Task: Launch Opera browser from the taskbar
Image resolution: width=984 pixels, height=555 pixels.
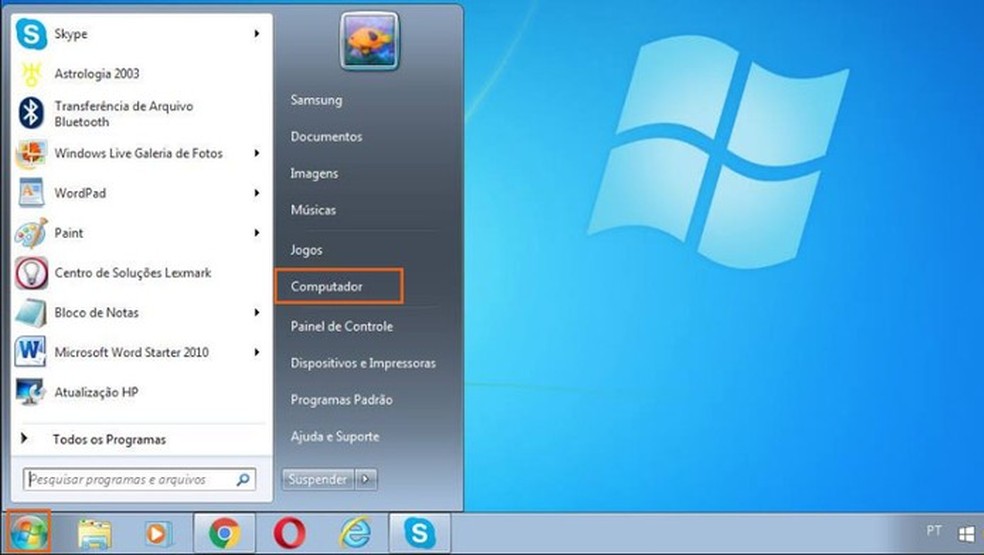Action: 289,534
